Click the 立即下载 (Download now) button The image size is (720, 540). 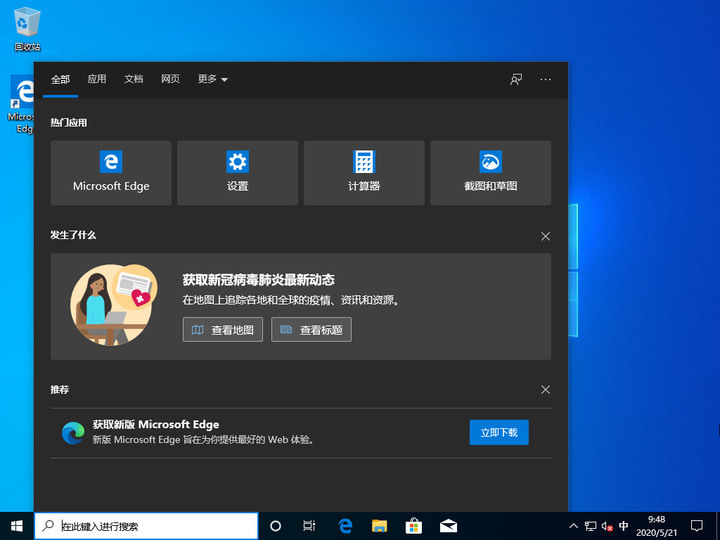point(499,432)
